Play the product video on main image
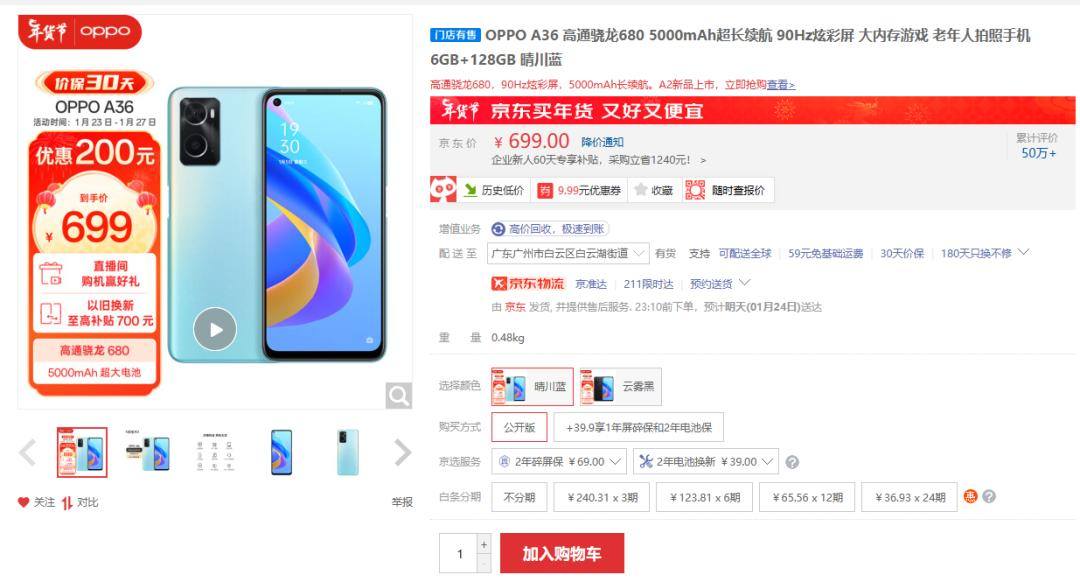Image resolution: width=1080 pixels, height=582 pixels. coord(215,329)
